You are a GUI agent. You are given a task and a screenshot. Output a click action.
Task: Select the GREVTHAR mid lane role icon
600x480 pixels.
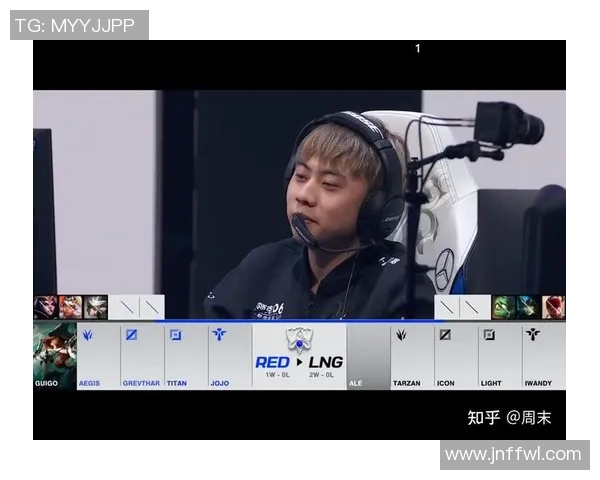[131, 335]
